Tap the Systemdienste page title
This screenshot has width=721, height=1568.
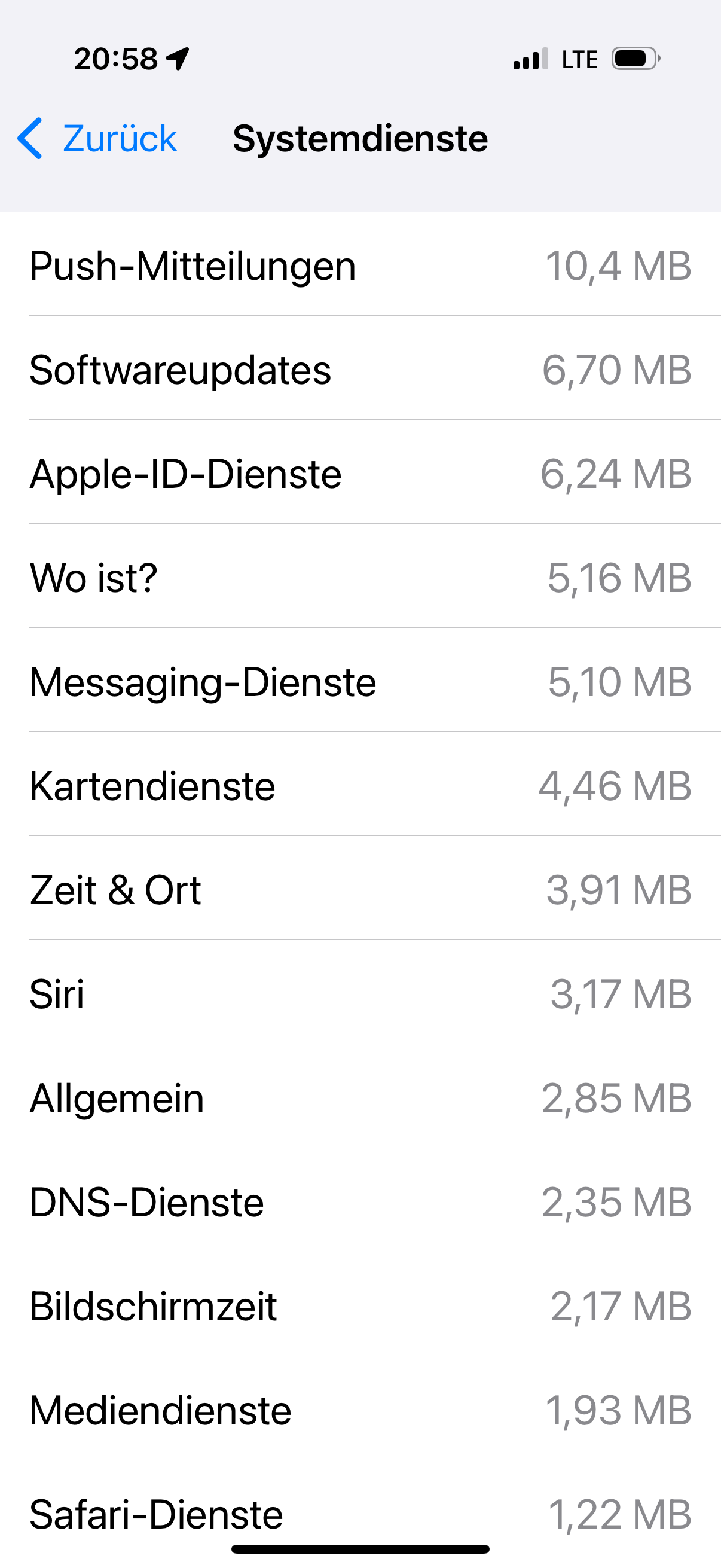coord(360,138)
